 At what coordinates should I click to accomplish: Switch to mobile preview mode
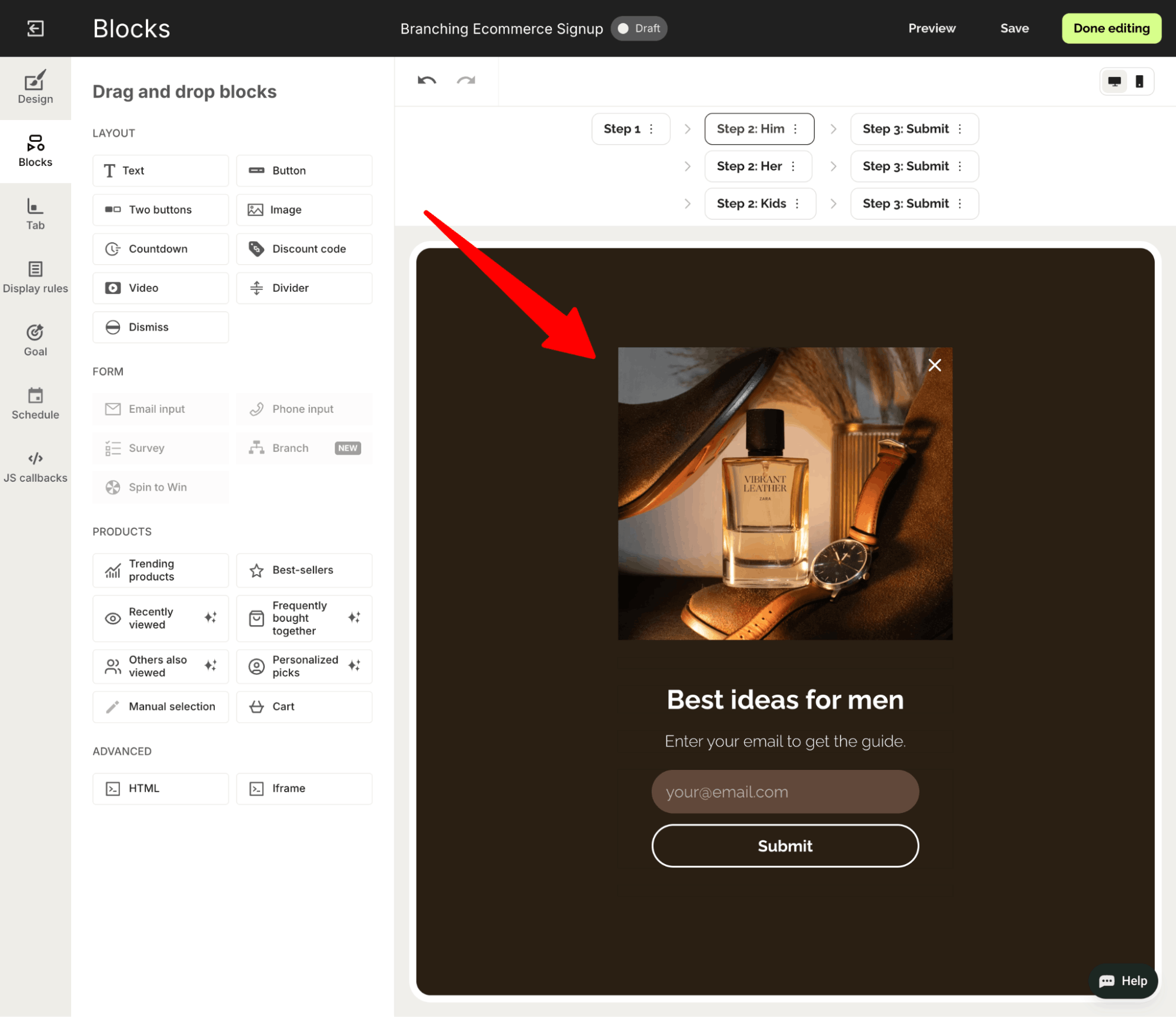click(x=1140, y=82)
